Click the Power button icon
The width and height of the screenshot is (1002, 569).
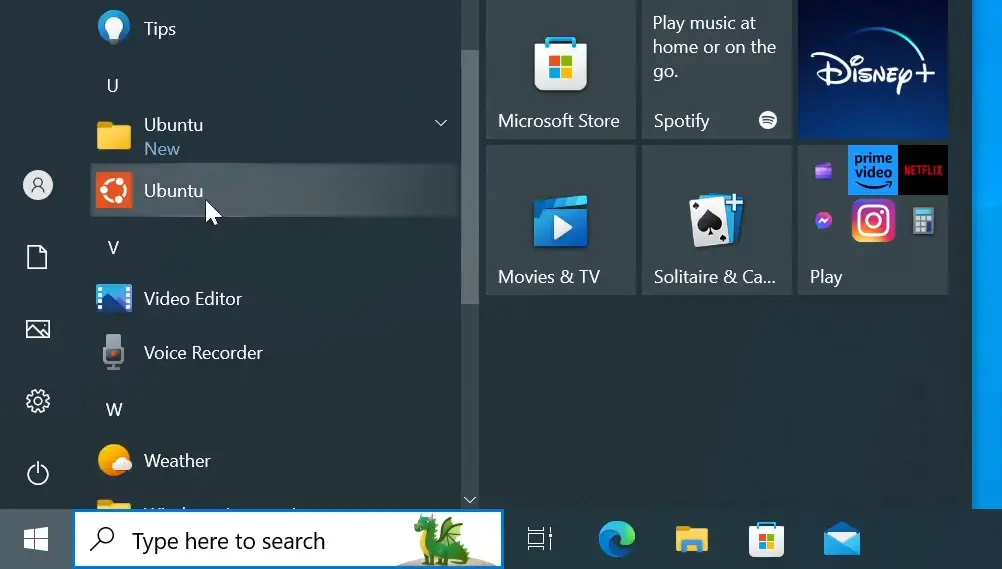[x=38, y=473]
